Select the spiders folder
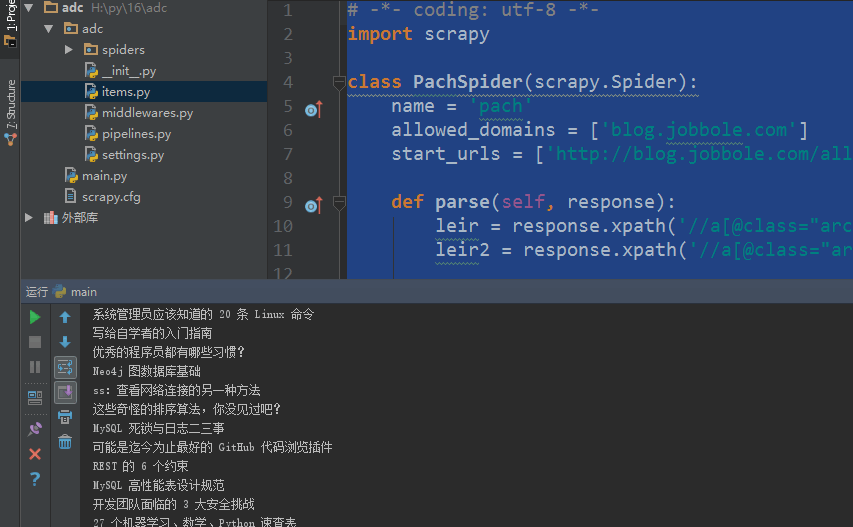This screenshot has height=527, width=853. click(x=123, y=50)
